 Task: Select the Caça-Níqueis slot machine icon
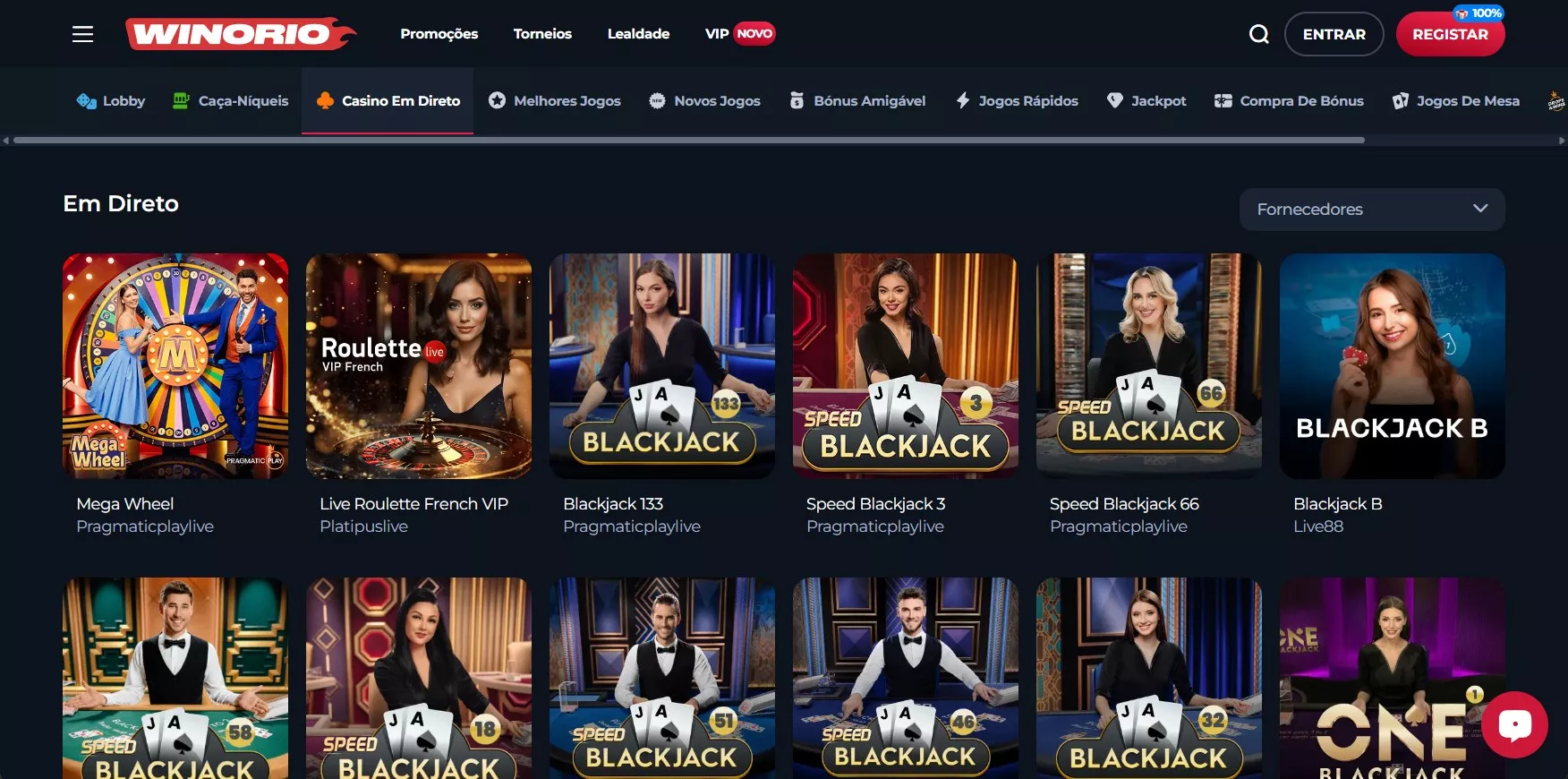(181, 100)
